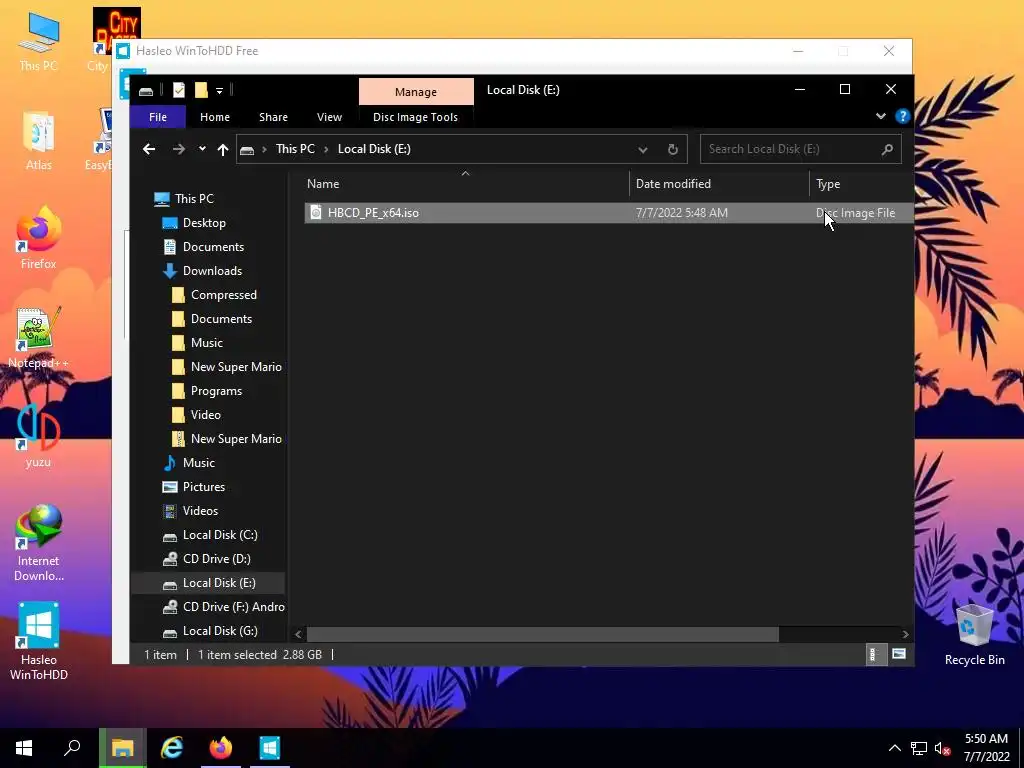Open Hasleo WinToHDD desktop shortcut
1024x768 pixels.
(39, 642)
